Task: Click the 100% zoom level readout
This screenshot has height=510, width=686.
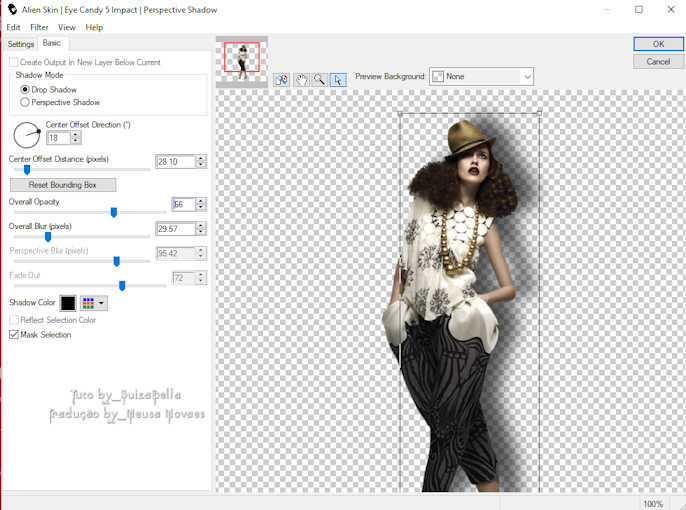Action: (x=653, y=504)
